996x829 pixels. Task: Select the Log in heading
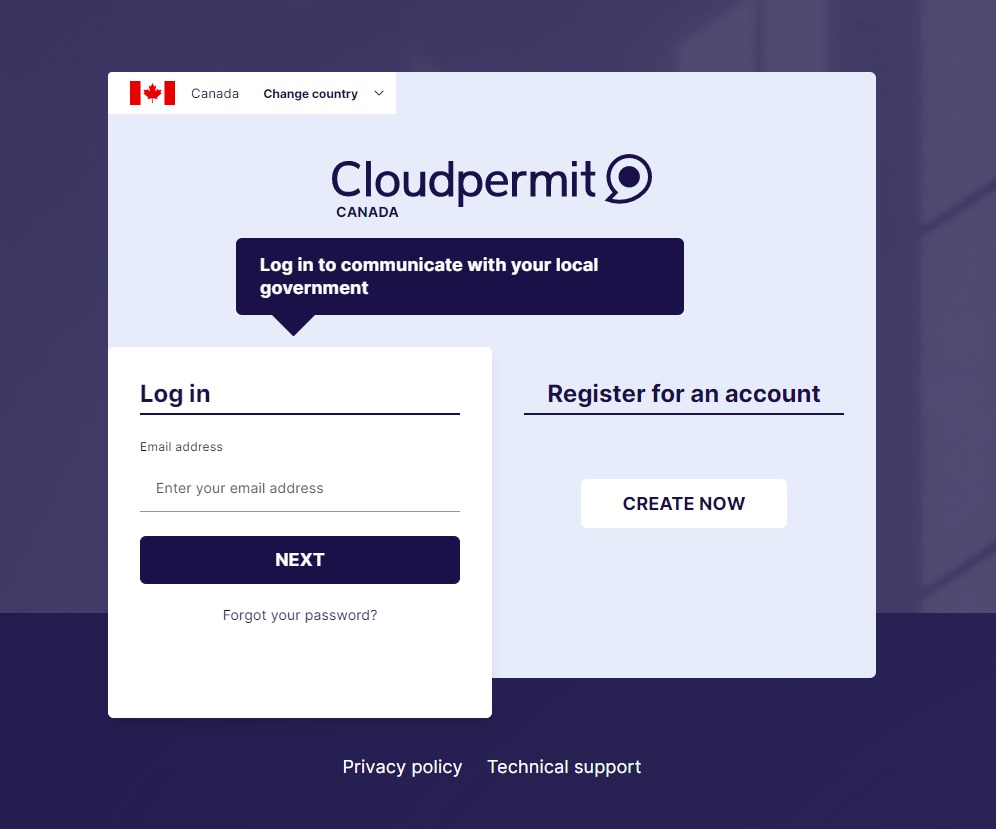175,394
